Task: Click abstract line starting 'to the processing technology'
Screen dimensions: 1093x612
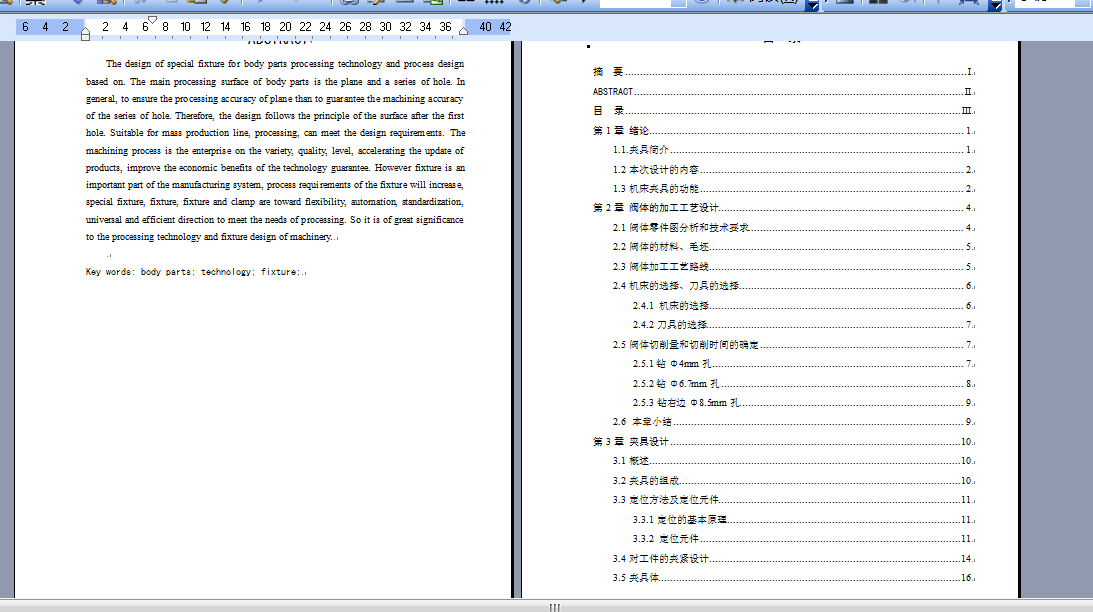Action: coord(212,237)
